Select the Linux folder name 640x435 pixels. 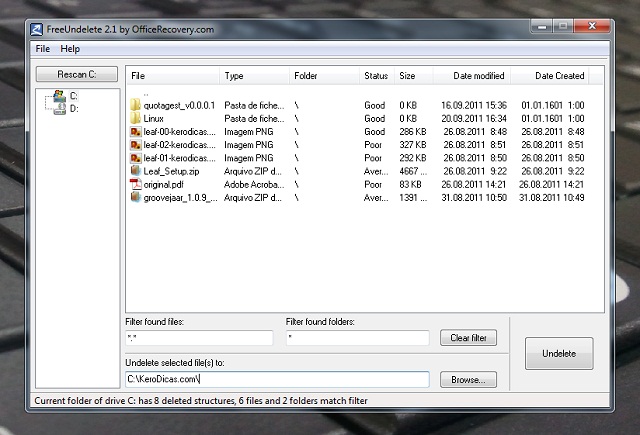(x=153, y=118)
